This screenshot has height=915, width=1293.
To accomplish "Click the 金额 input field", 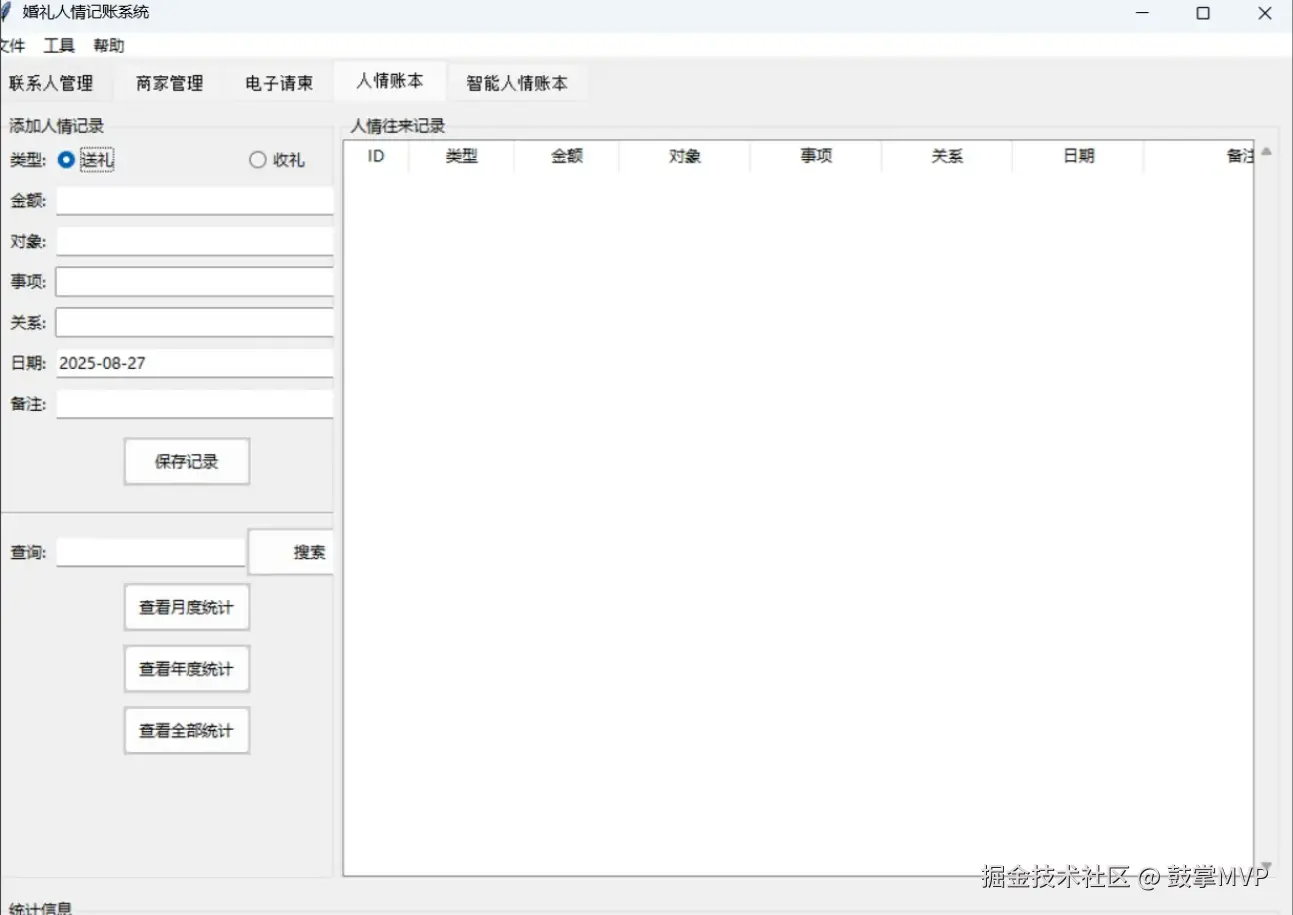I will click(194, 200).
